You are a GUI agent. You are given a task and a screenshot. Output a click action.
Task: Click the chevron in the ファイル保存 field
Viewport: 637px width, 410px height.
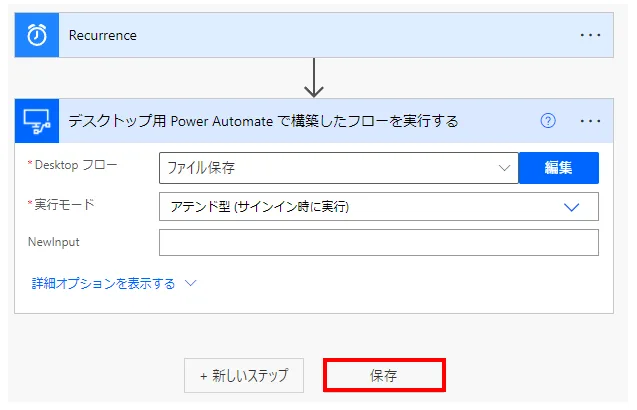pyautogui.click(x=504, y=168)
